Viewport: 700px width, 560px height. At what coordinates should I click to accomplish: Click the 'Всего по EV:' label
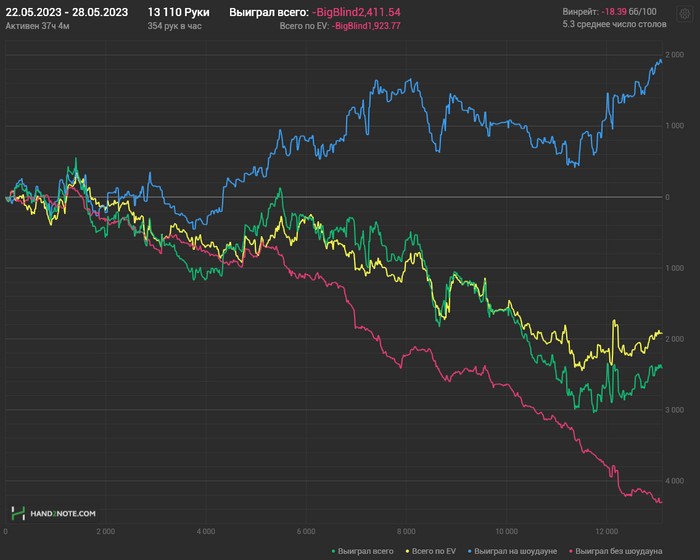304,26
